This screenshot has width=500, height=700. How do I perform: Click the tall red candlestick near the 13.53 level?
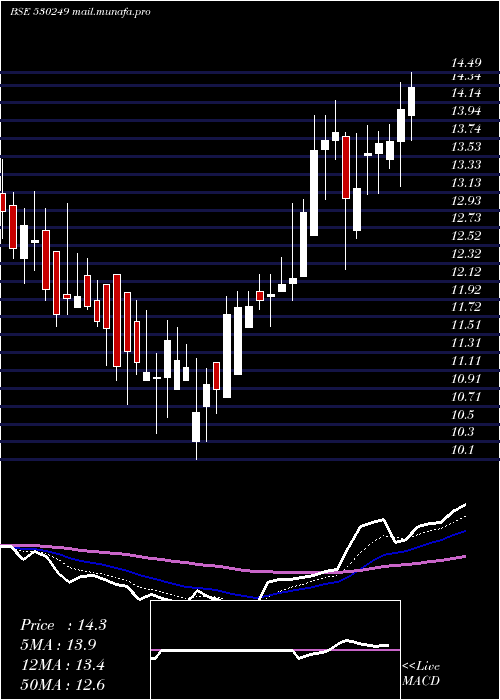point(346,167)
